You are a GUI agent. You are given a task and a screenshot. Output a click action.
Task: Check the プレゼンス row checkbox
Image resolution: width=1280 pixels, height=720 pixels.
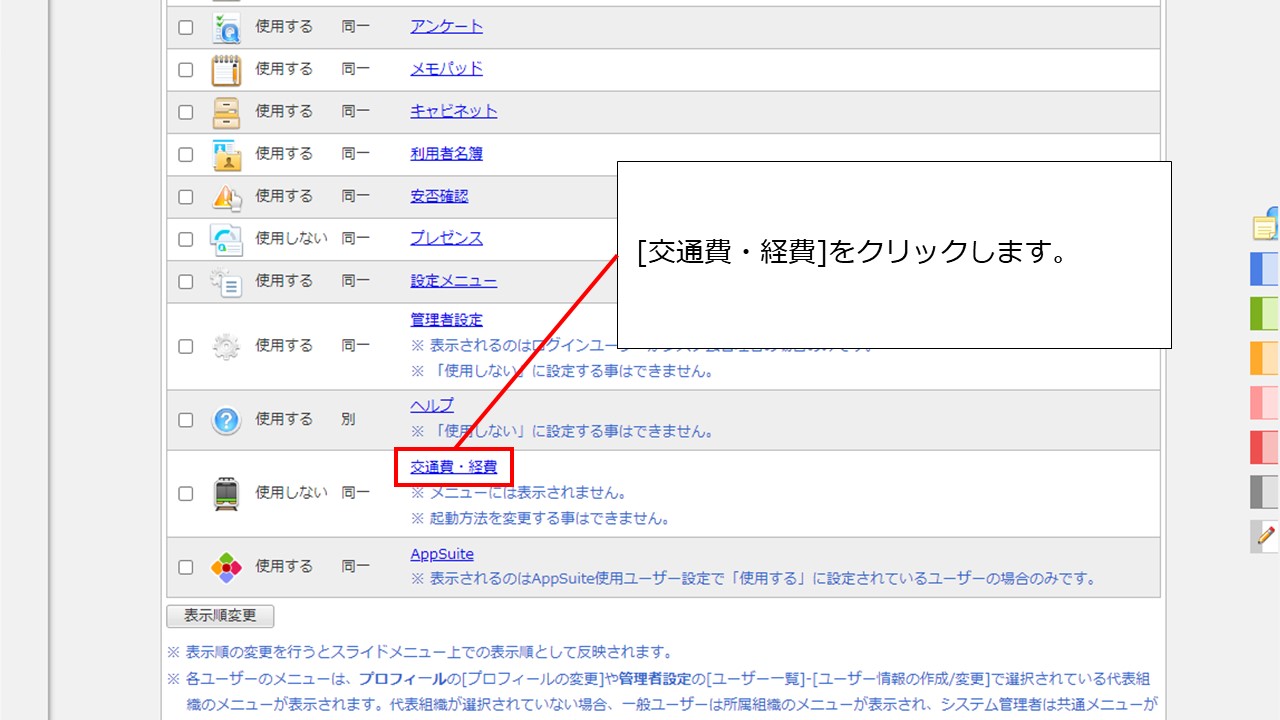(185, 240)
